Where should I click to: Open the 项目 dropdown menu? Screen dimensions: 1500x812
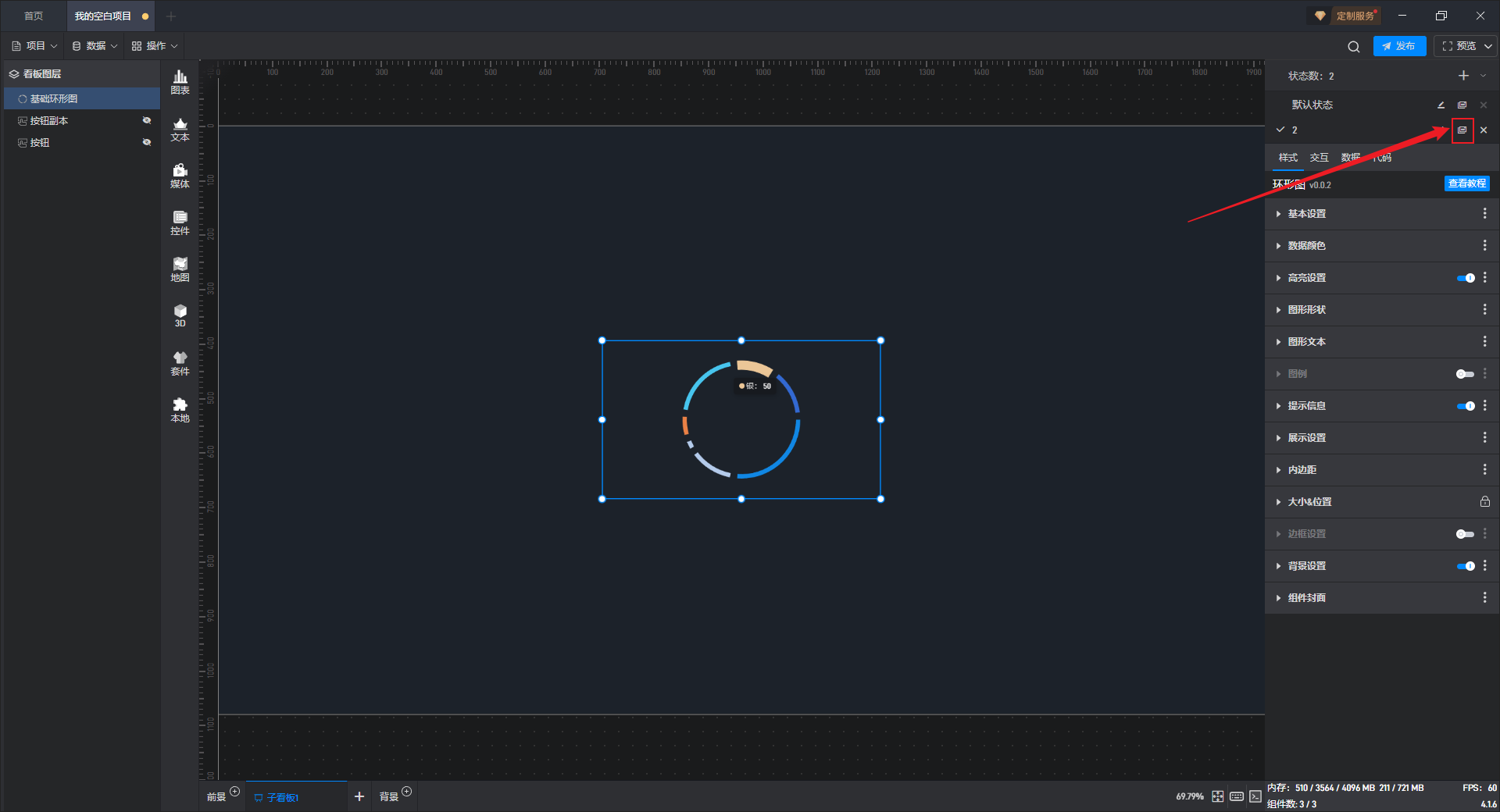pos(35,46)
